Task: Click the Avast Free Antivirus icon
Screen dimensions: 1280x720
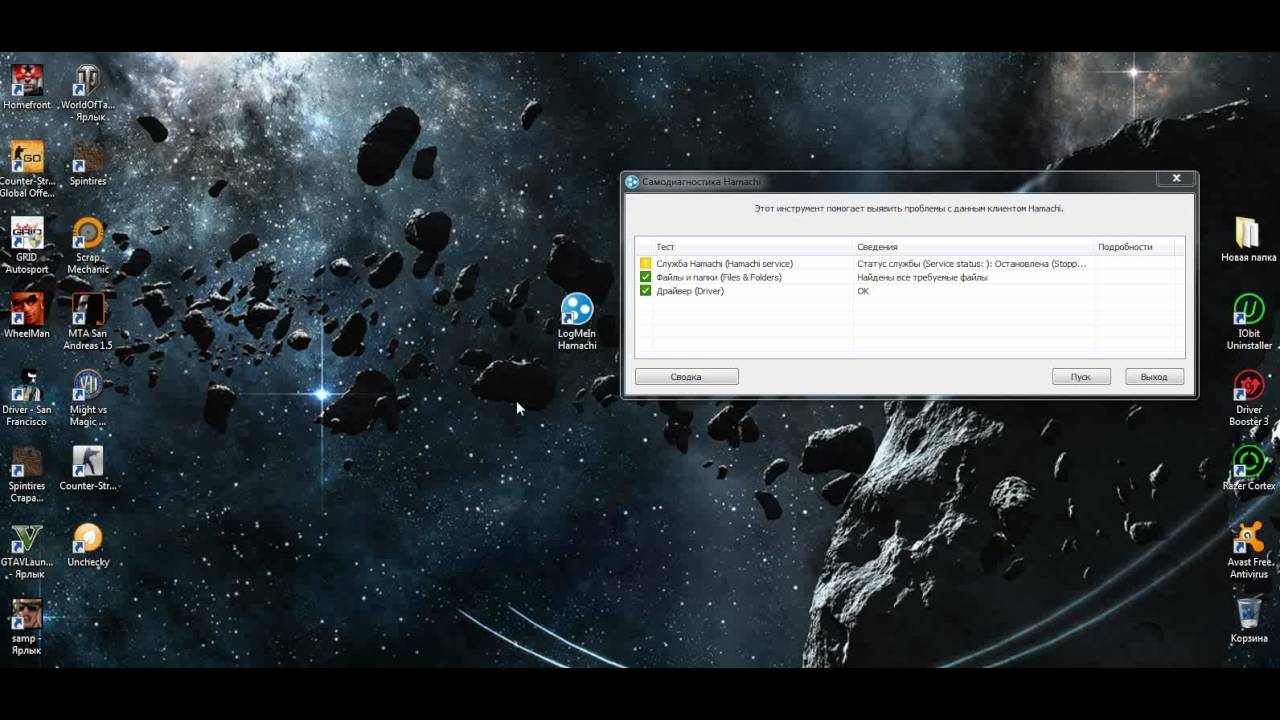Action: point(1249,549)
